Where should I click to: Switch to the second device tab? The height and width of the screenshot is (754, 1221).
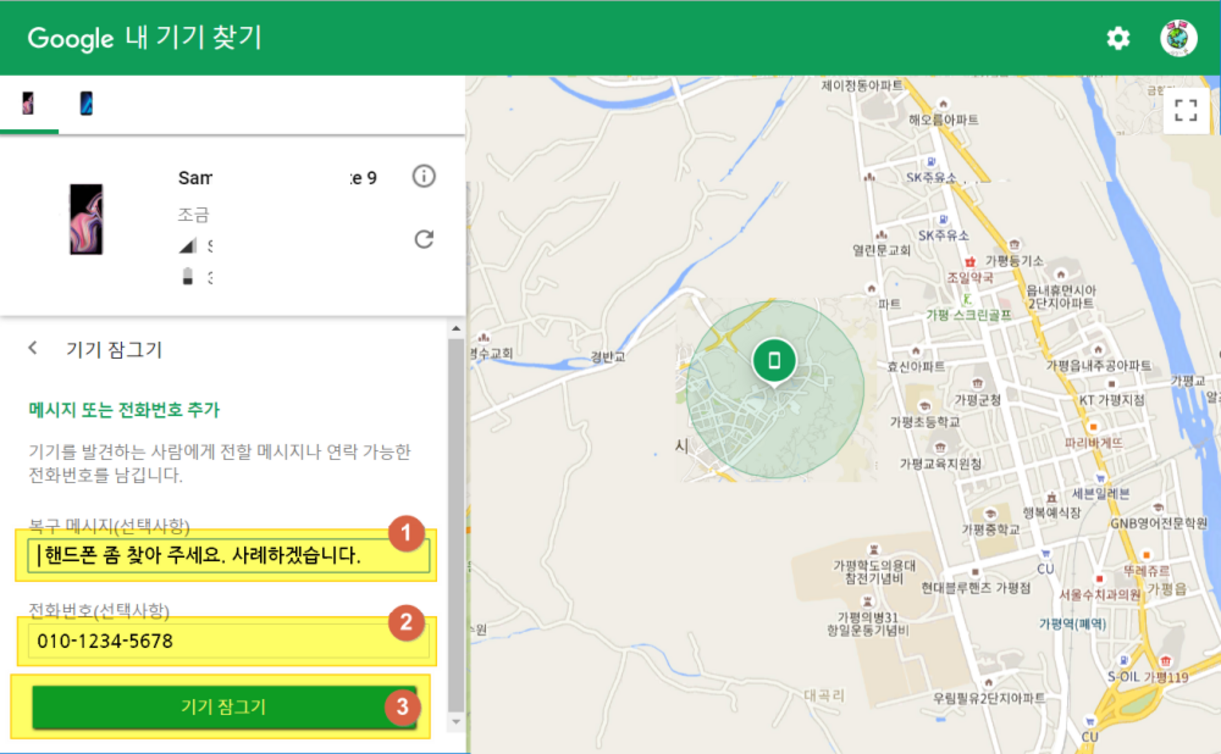(86, 103)
